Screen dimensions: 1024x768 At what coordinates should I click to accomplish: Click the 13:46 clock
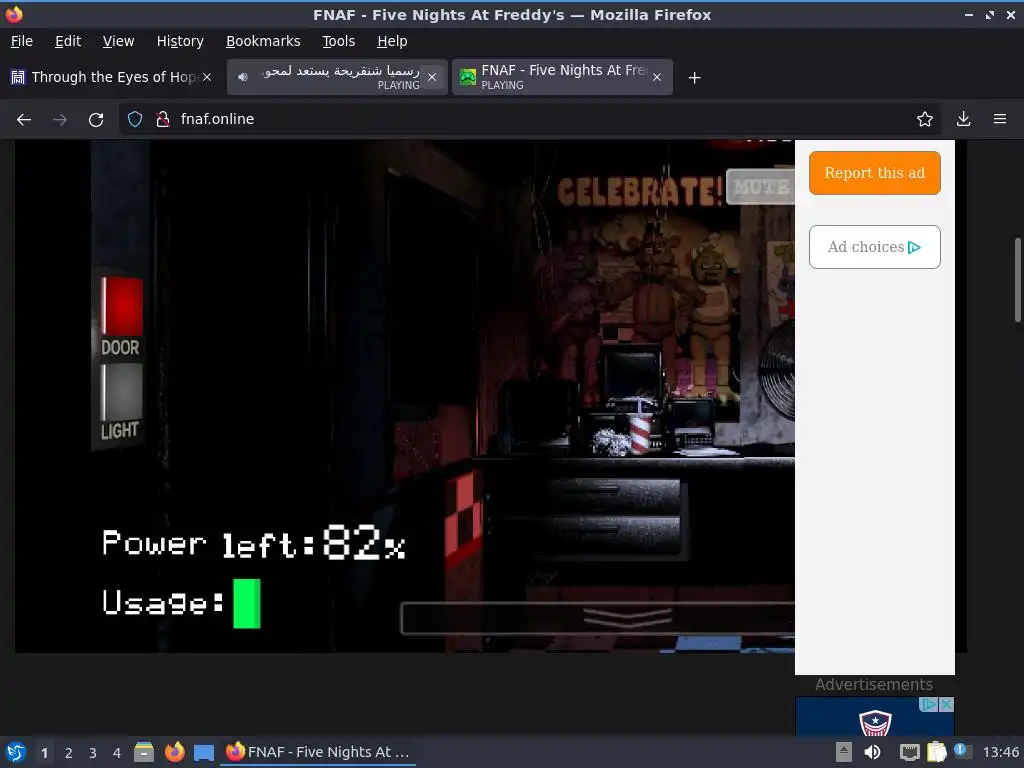pyautogui.click(x=1000, y=752)
